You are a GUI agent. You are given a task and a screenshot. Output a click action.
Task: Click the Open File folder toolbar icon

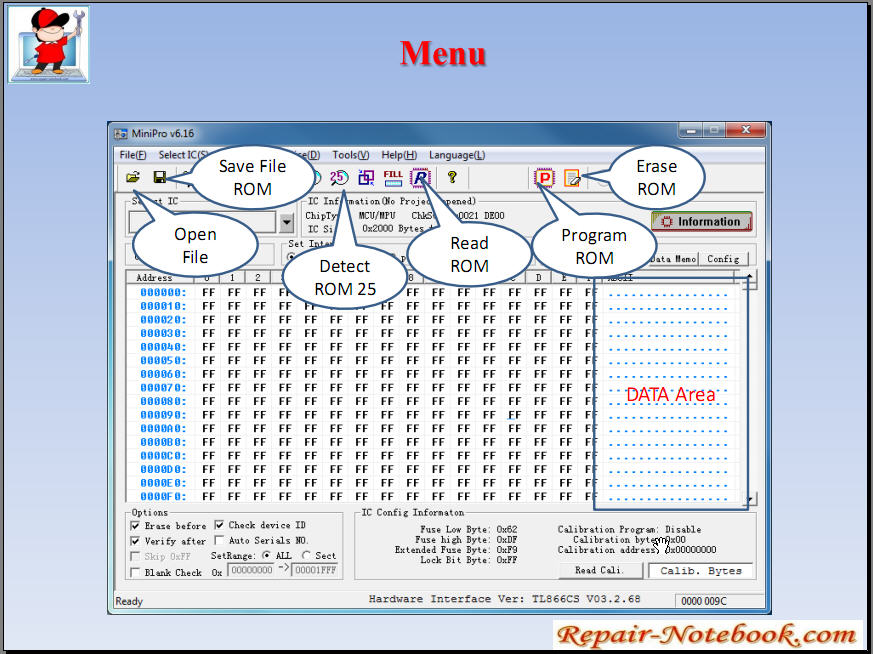coord(133,178)
